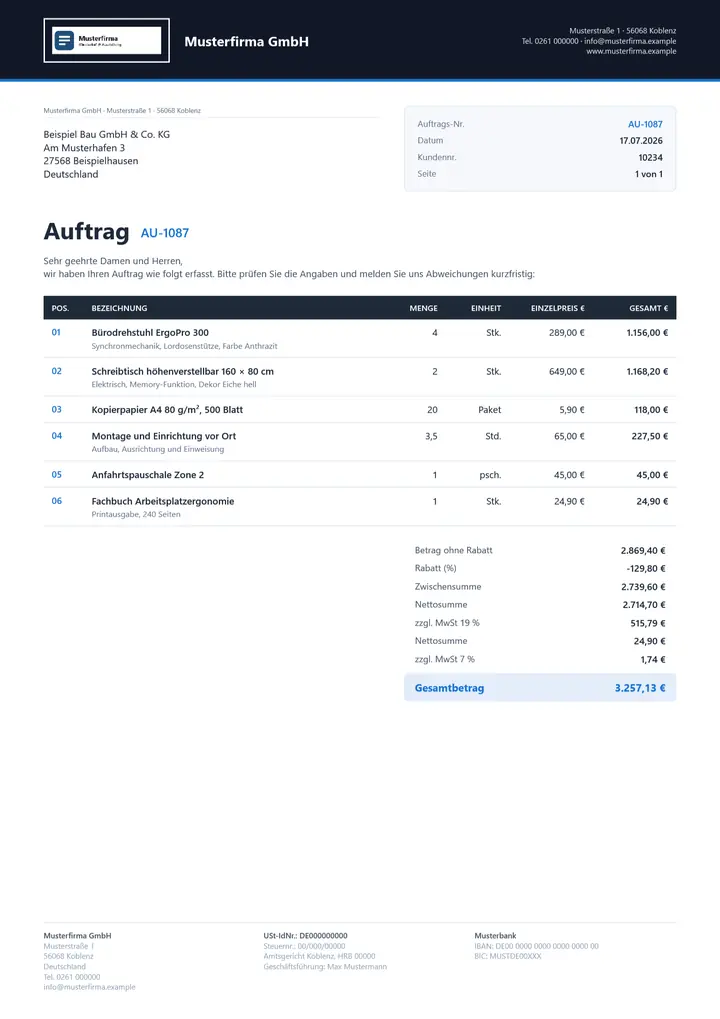Click the address line 'Am Musterhafen 3'

pyautogui.click(x=84, y=148)
